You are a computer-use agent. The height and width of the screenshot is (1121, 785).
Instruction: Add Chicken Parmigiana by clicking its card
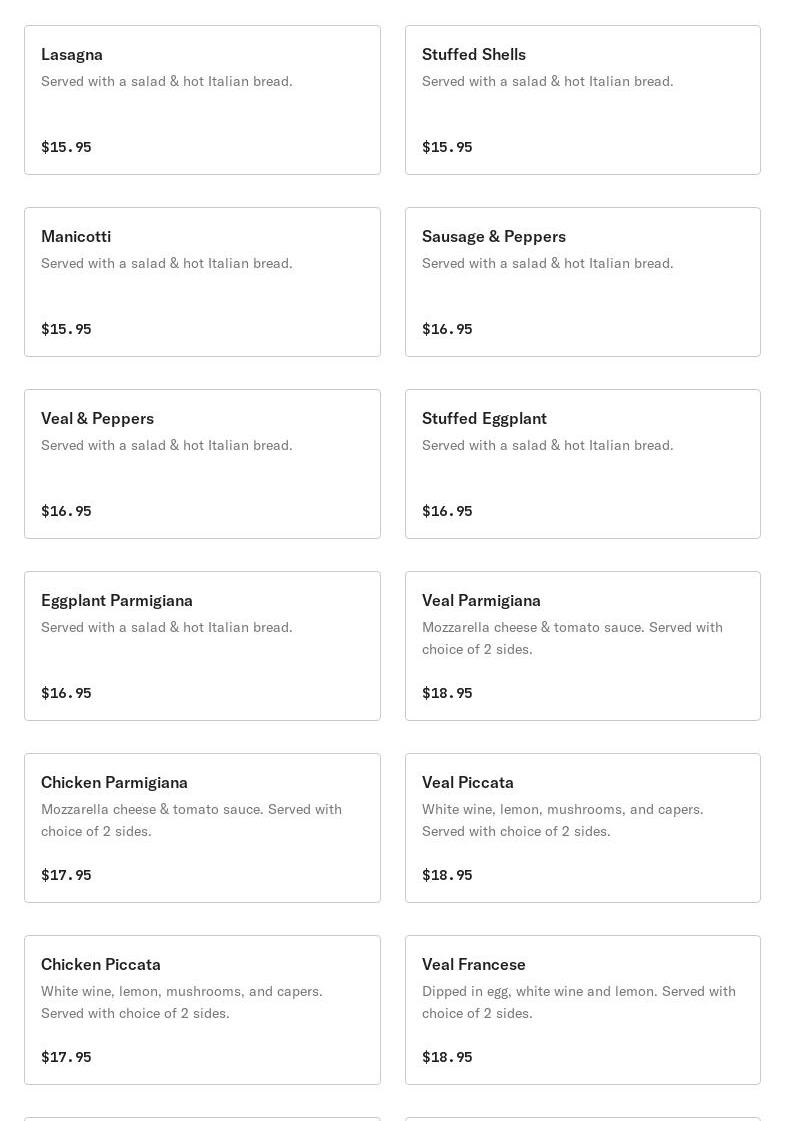tap(202, 828)
